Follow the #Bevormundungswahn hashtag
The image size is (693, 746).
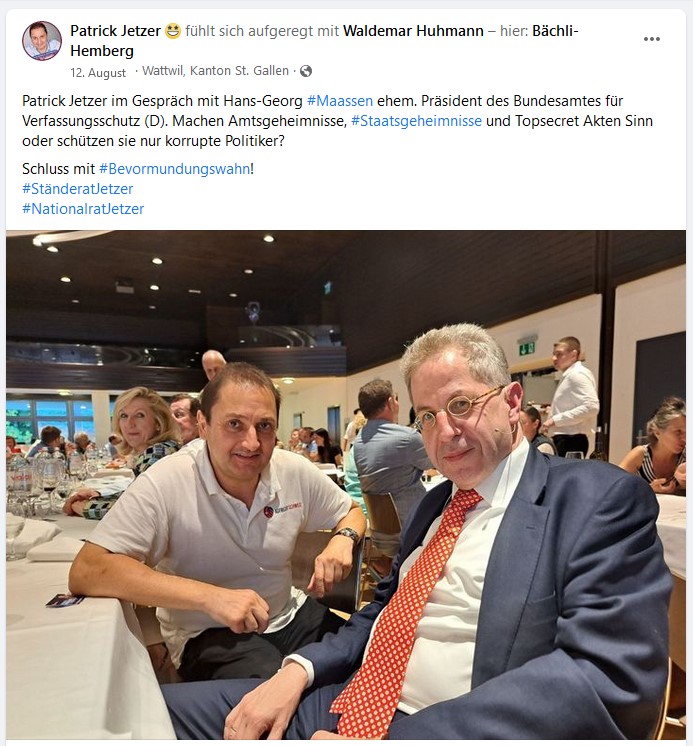(174, 169)
